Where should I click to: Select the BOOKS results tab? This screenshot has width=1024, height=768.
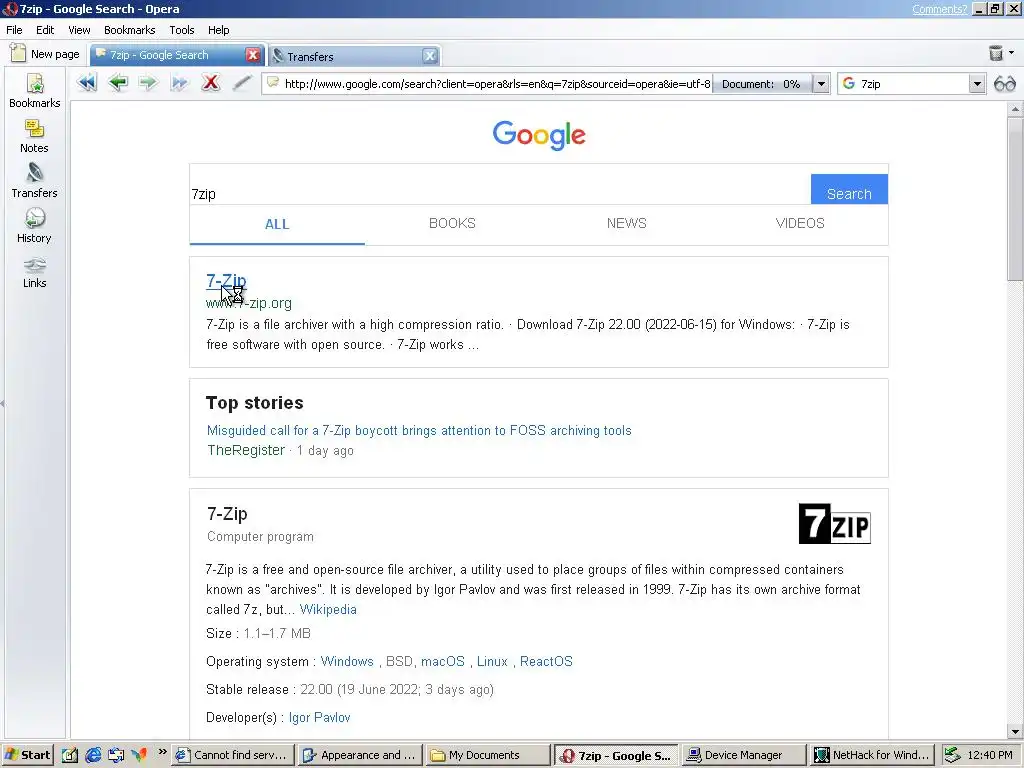pos(452,223)
